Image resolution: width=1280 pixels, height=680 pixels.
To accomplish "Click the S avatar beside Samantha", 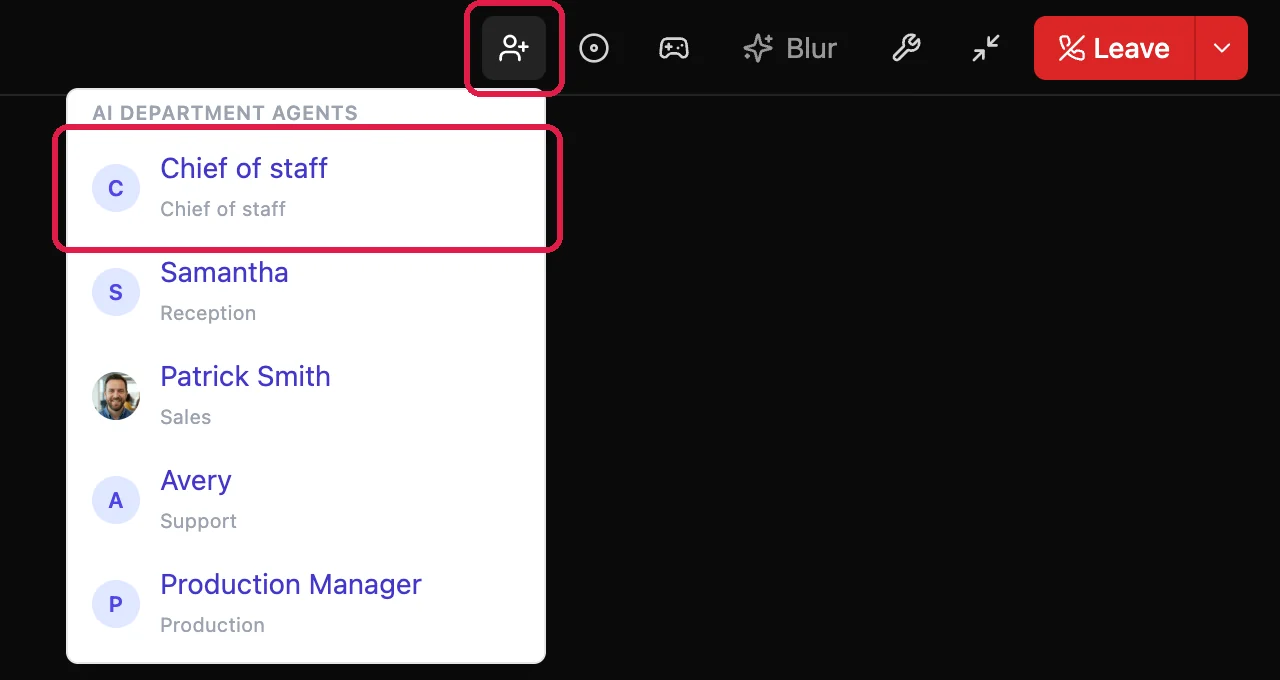I will (116, 292).
